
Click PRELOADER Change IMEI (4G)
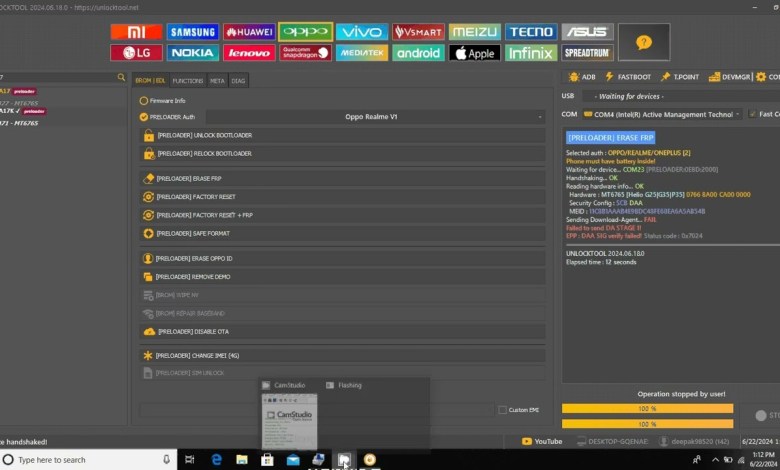[x=342, y=356]
